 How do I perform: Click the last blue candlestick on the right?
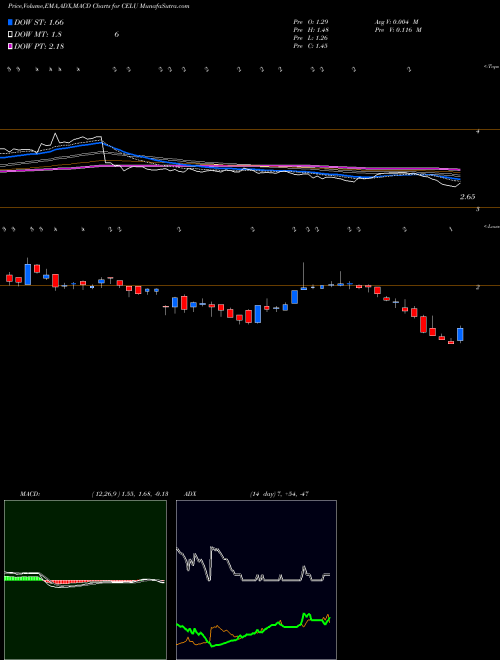[x=460, y=334]
